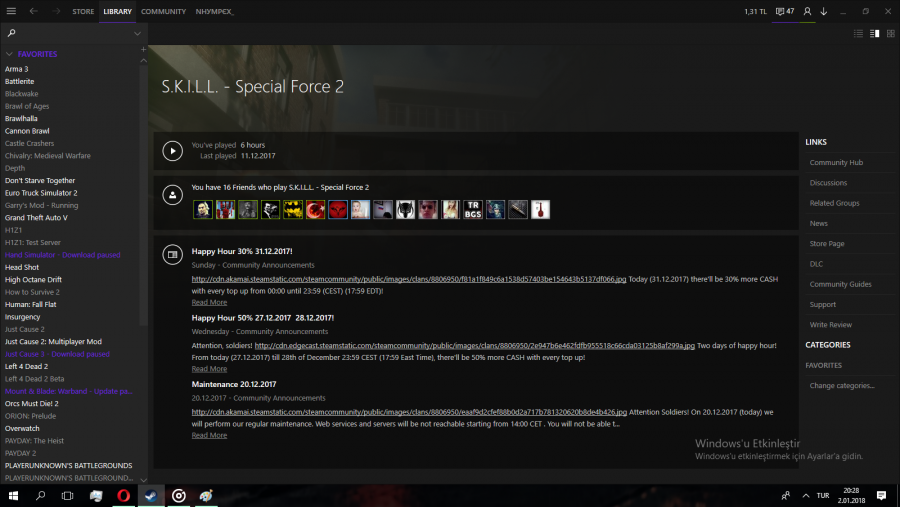The image size is (900, 507).
Task: Select Brawlhalla in library list
Action: click(x=21, y=118)
